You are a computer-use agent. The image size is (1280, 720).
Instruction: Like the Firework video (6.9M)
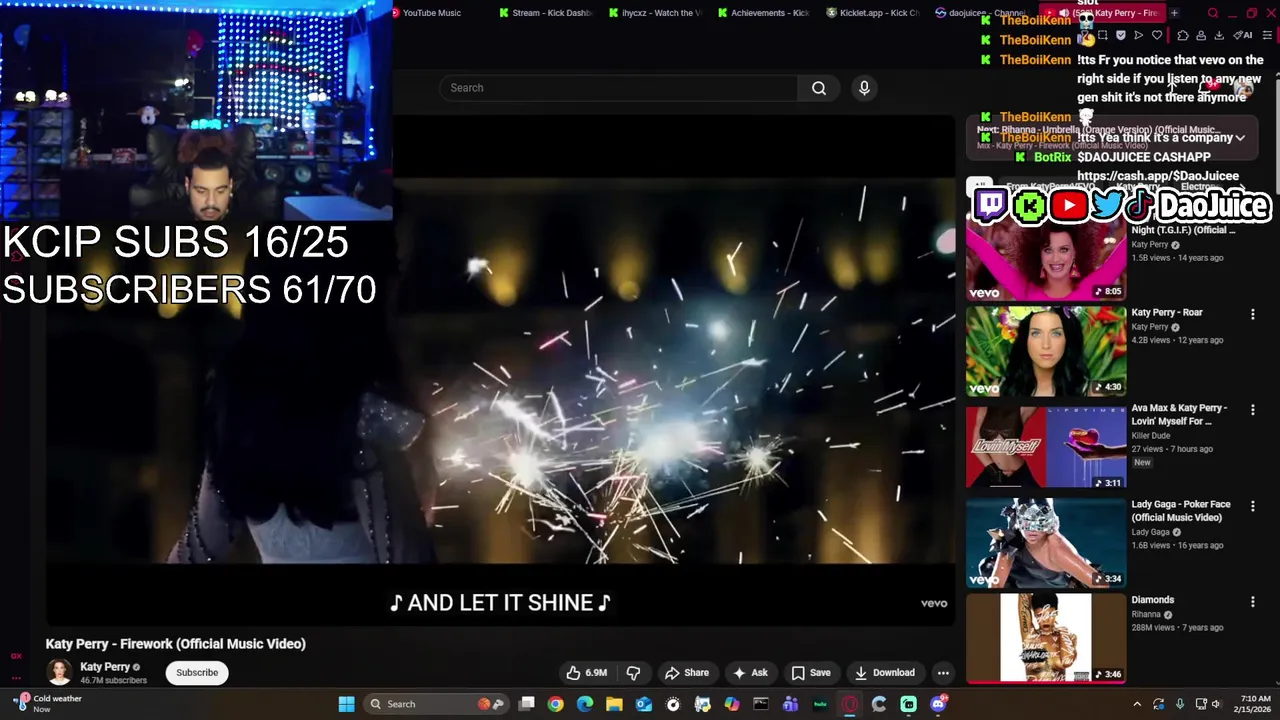click(x=587, y=673)
